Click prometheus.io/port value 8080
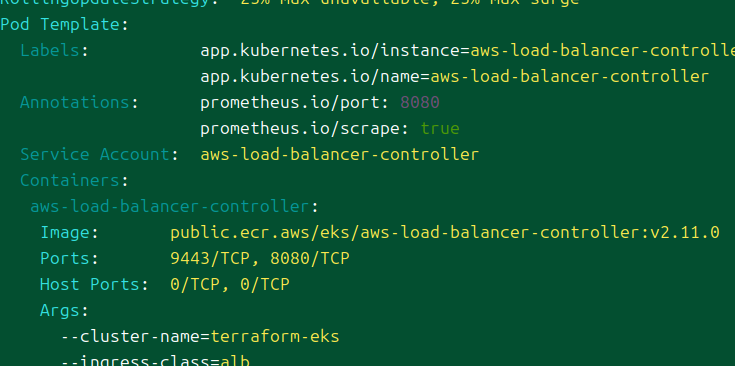The width and height of the screenshot is (735, 366). (420, 102)
